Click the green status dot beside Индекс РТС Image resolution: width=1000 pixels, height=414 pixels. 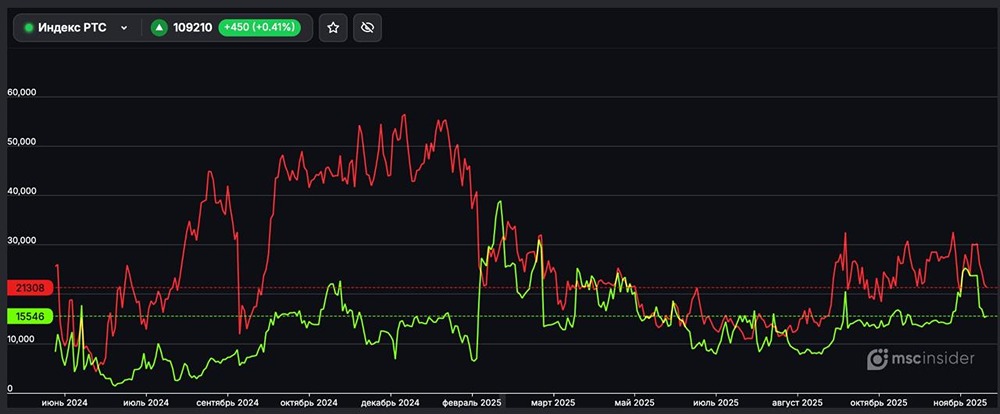[29, 28]
